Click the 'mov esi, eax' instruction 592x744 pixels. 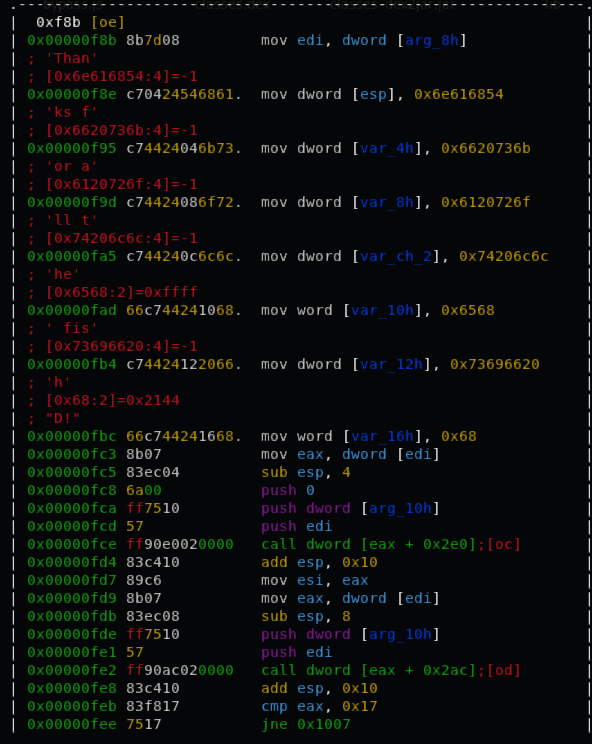(x=315, y=581)
